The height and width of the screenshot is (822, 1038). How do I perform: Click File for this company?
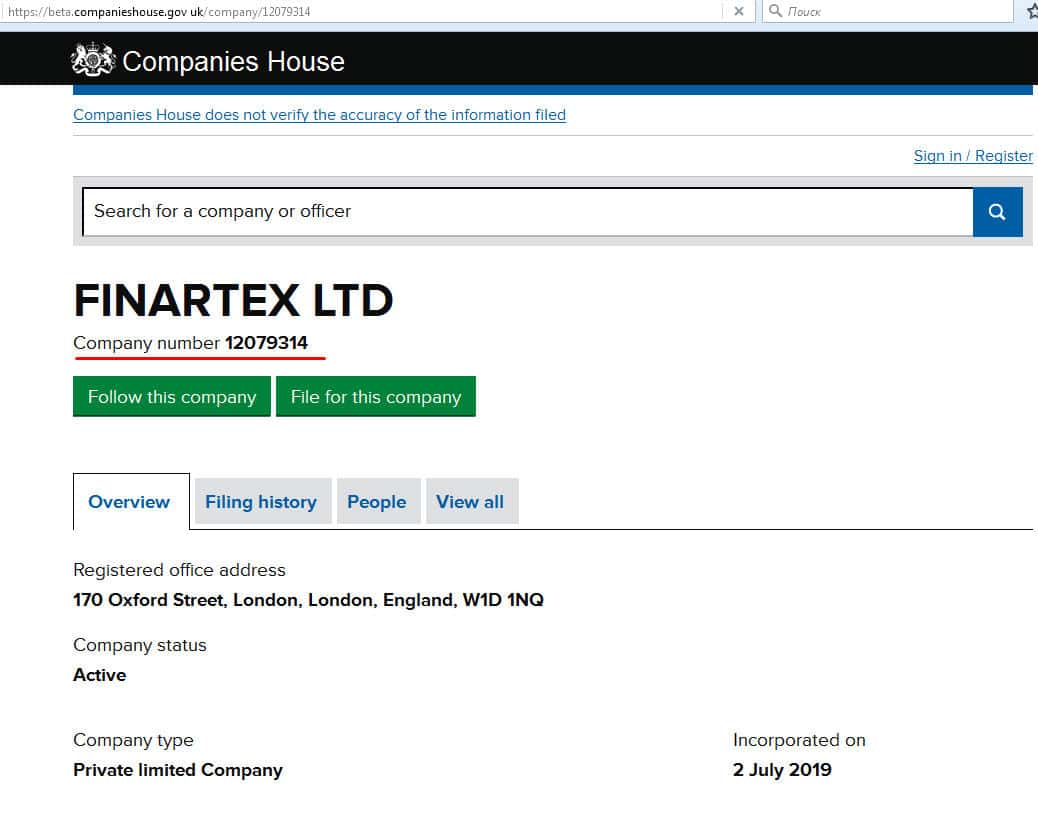click(x=375, y=396)
